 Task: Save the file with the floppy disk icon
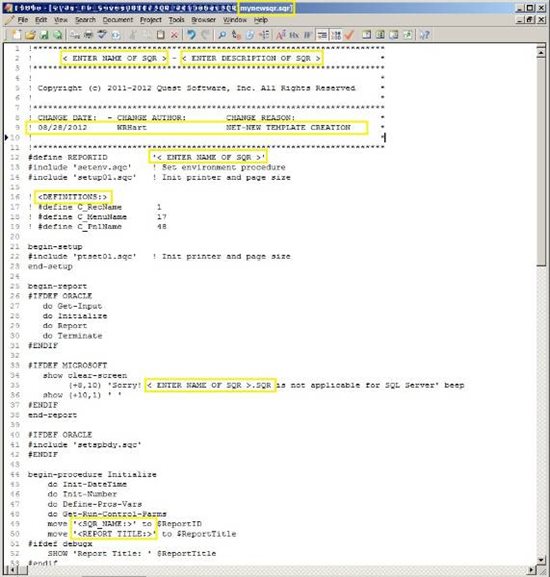tap(44, 35)
